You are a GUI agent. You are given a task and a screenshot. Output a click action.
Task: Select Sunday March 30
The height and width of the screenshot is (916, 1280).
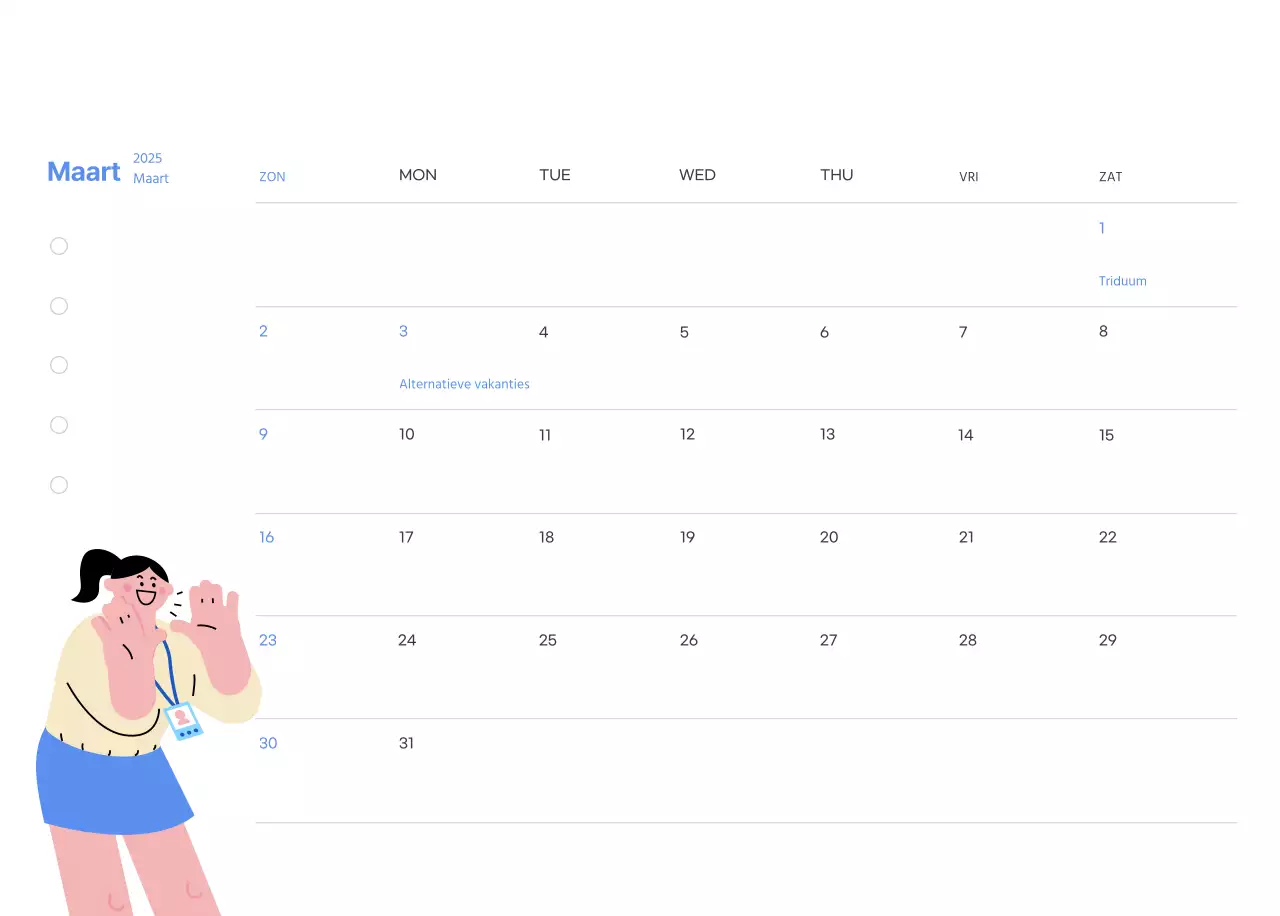pyautogui.click(x=267, y=743)
